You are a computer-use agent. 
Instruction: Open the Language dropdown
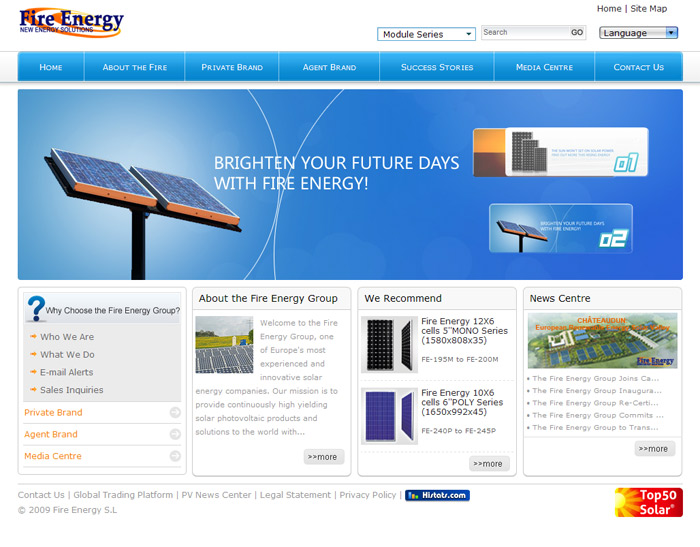[638, 33]
